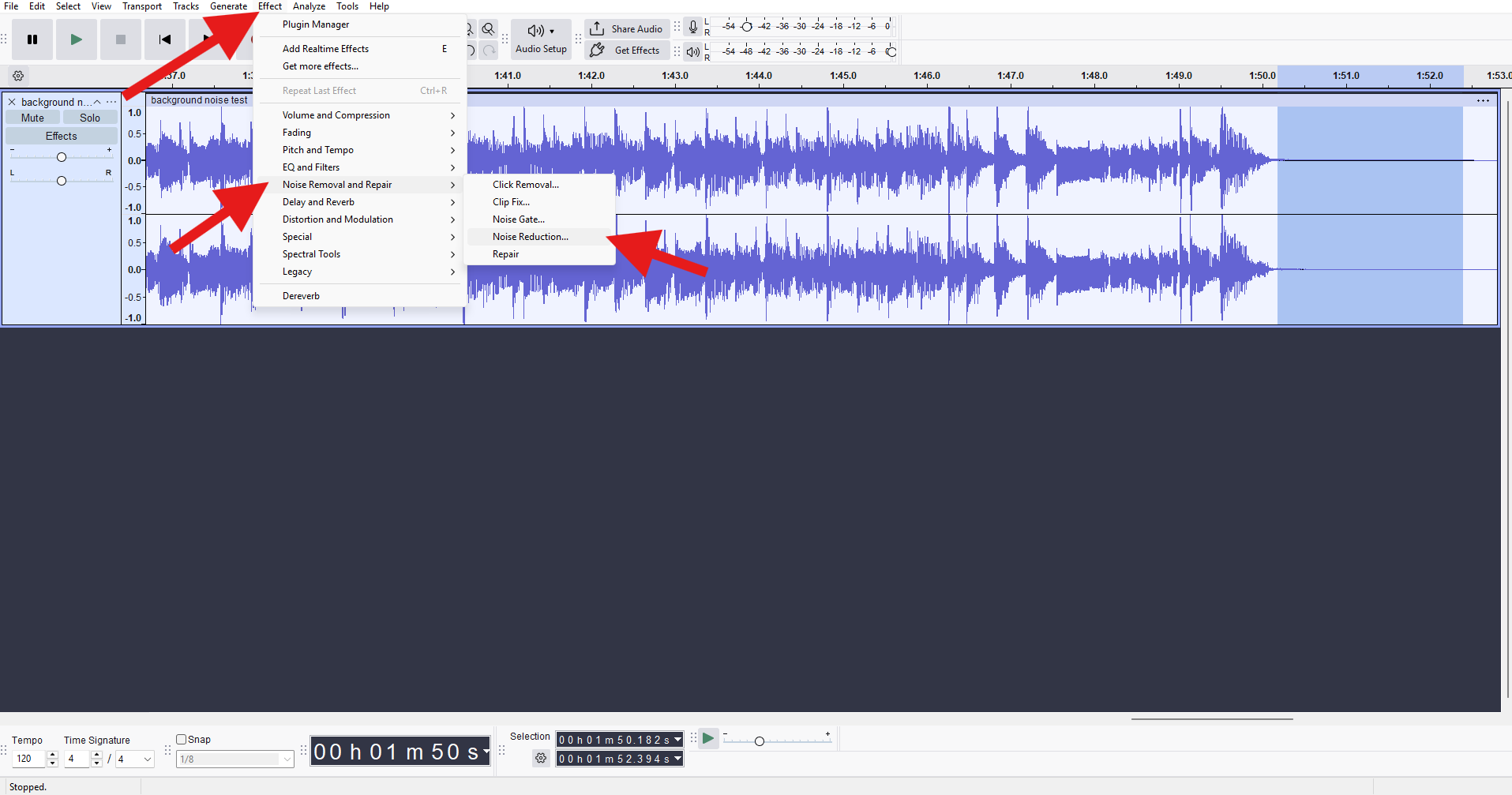Open the track Effects panel
This screenshot has height=795, width=1512.
[x=61, y=135]
